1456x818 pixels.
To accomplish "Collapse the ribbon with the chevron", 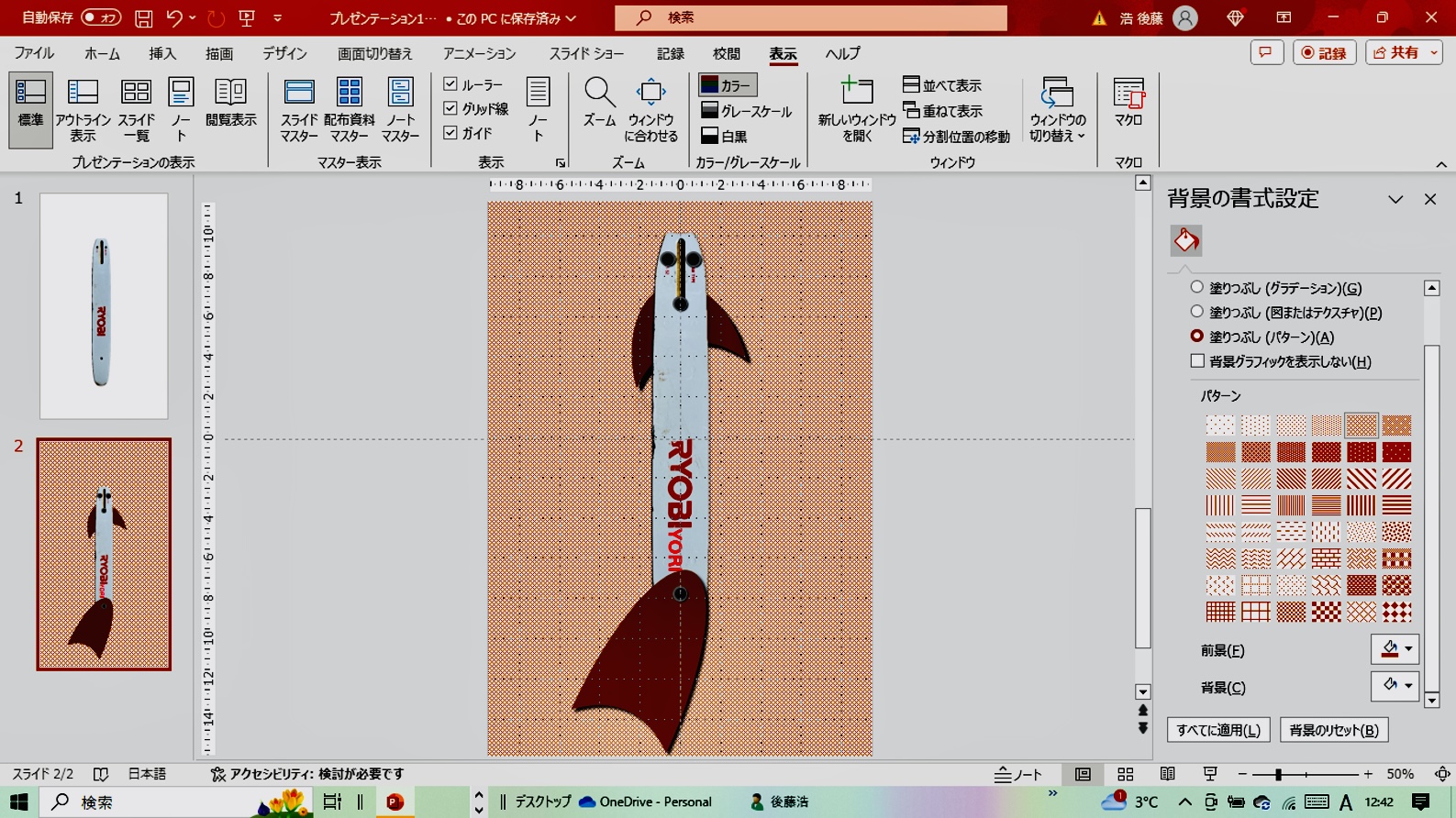I will tap(1441, 164).
